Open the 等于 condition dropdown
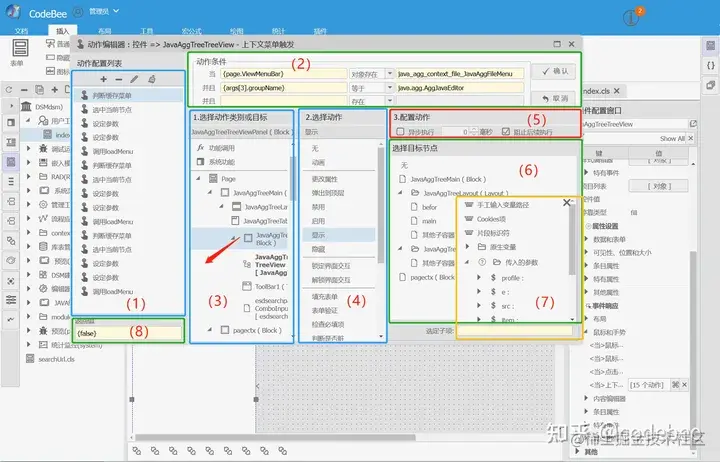720x462 pixels. coord(390,88)
